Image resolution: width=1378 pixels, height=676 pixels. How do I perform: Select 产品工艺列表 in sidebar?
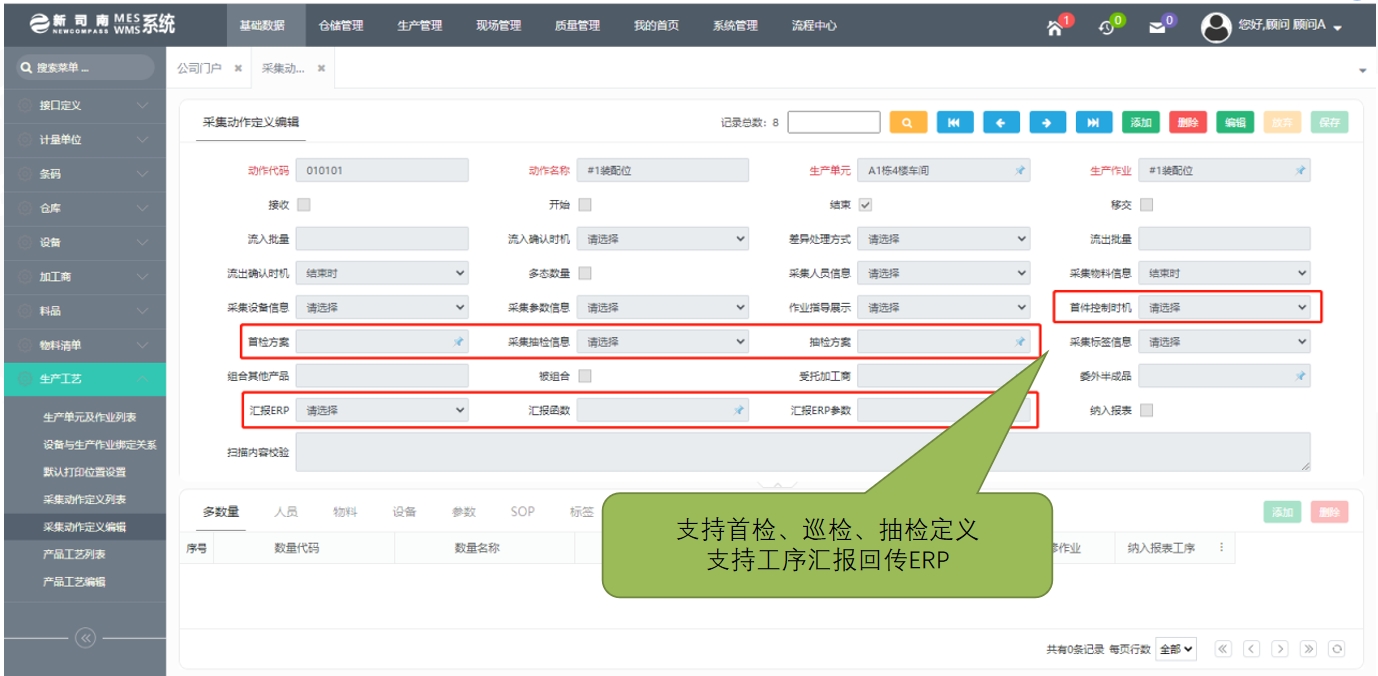pyautogui.click(x=74, y=554)
